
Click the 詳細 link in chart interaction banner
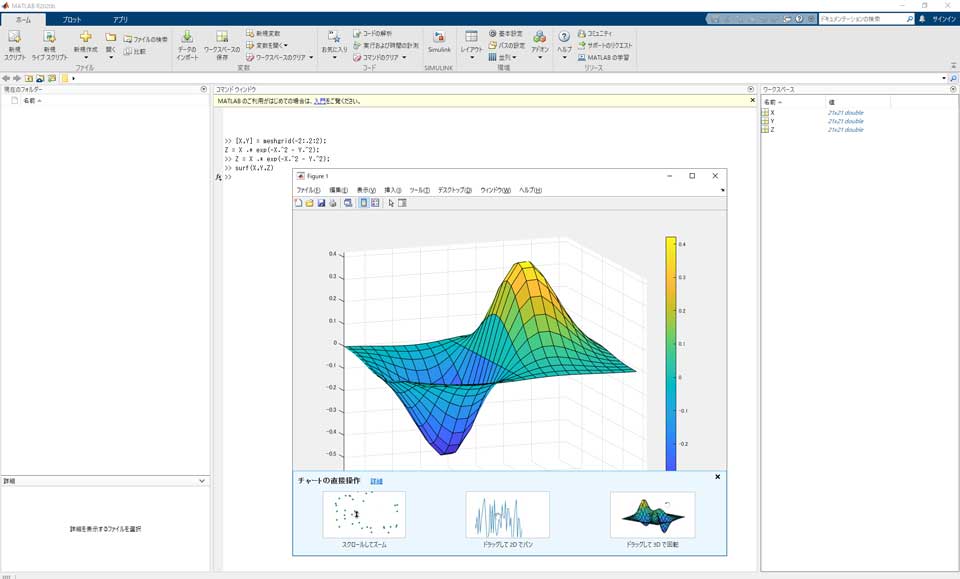(376, 481)
